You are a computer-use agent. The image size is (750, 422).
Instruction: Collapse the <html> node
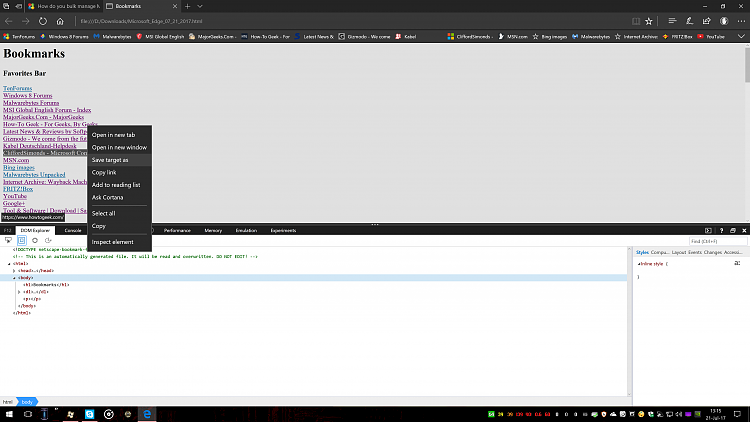(9, 264)
